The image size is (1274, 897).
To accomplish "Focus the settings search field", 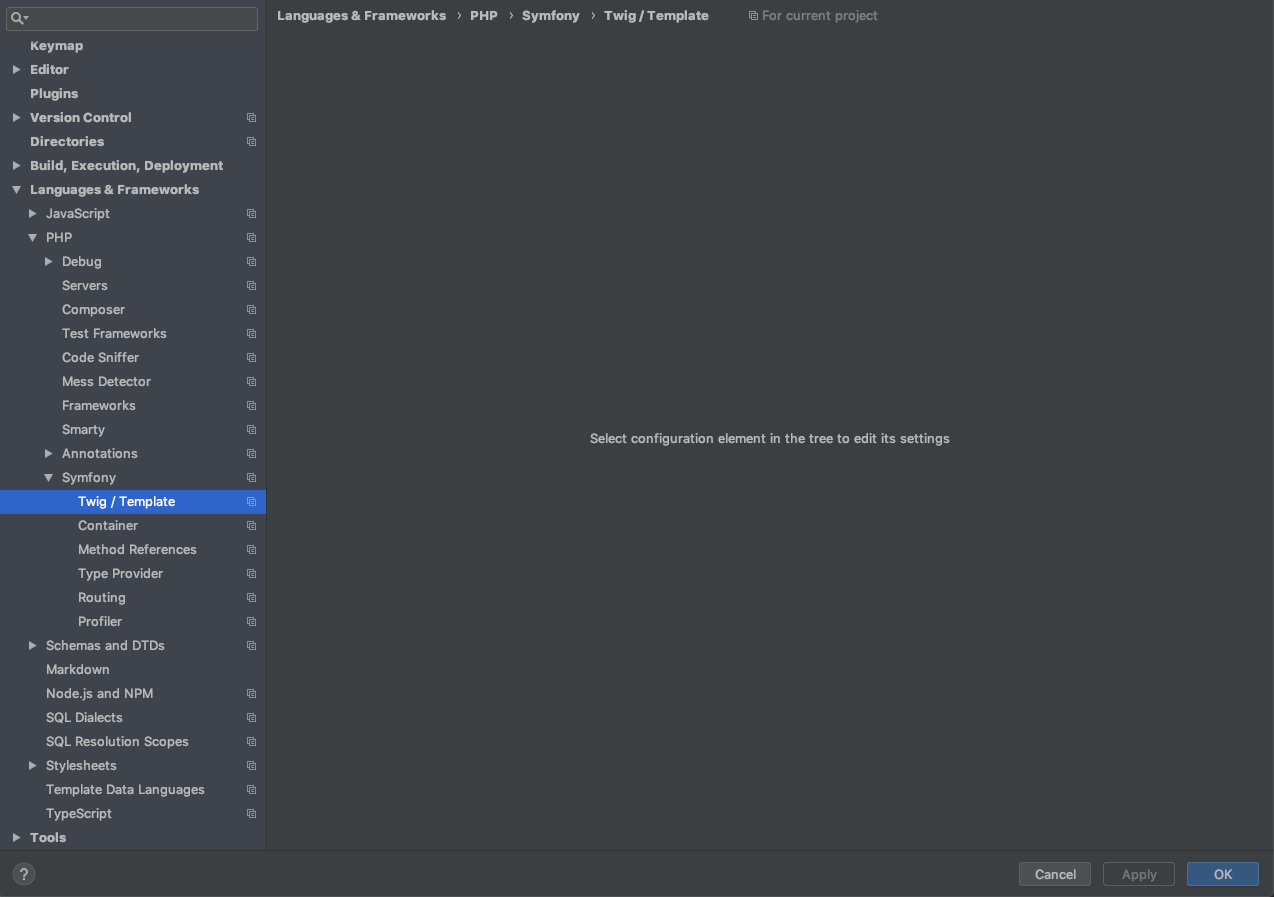I will [x=132, y=18].
